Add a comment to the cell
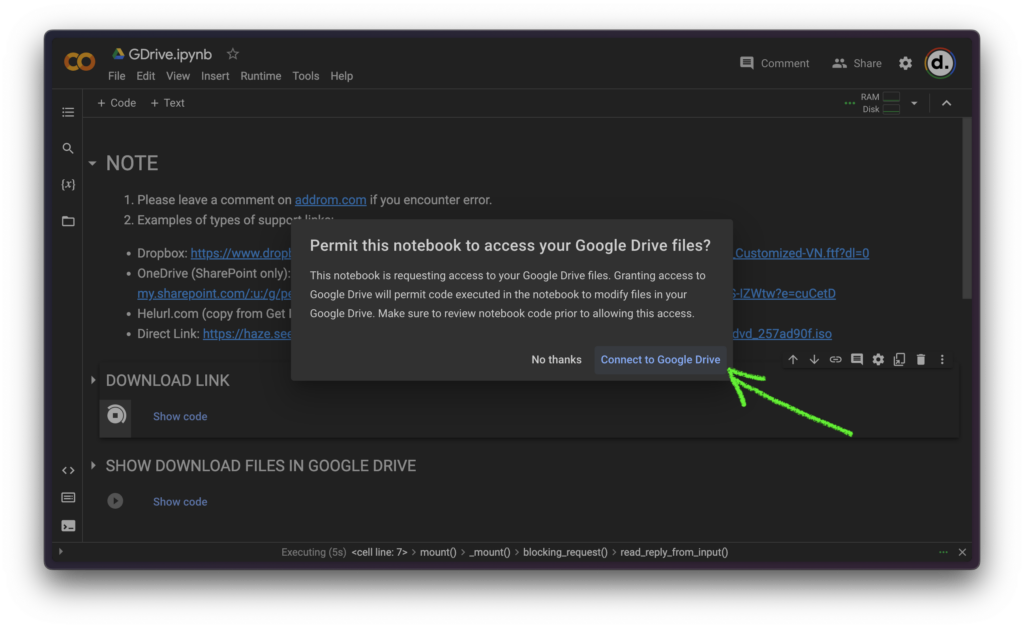Screen dimensions: 1024x628 click(857, 360)
